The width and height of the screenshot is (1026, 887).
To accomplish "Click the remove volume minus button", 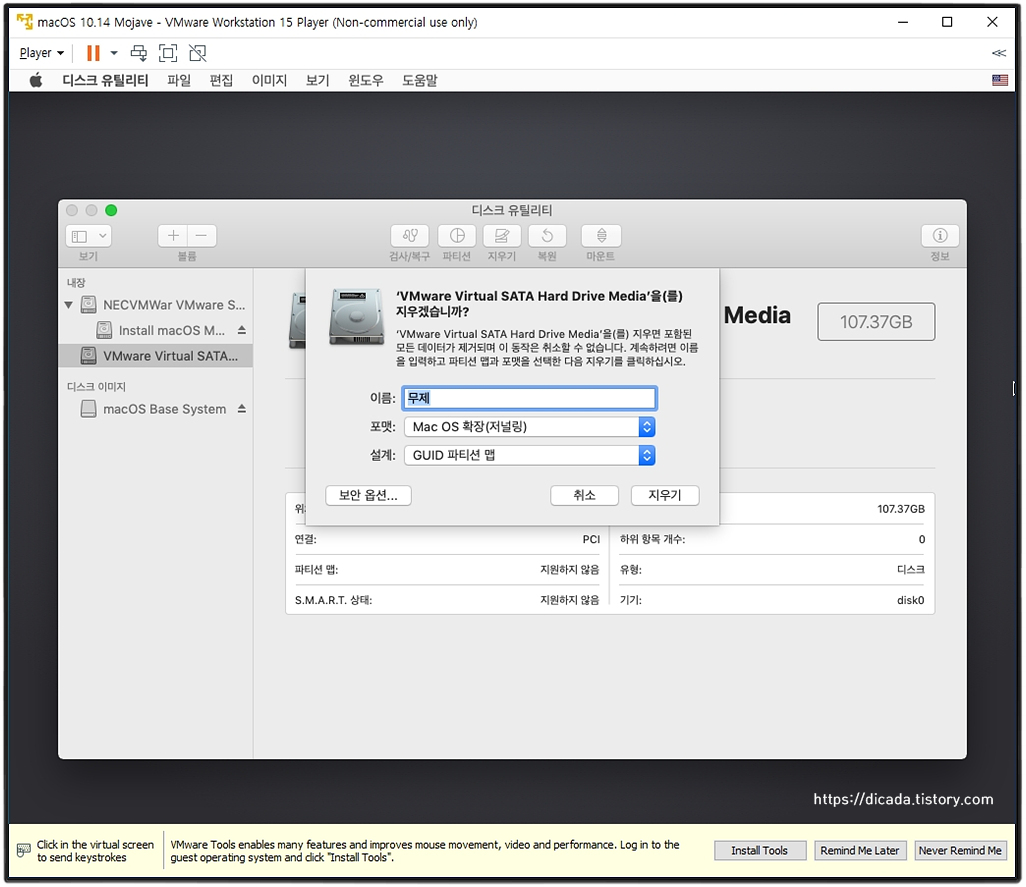I will point(202,236).
